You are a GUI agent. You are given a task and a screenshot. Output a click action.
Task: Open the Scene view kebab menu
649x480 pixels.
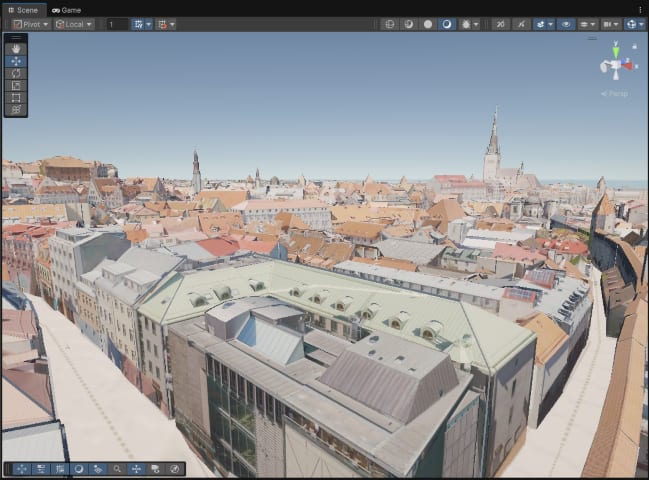[x=641, y=10]
